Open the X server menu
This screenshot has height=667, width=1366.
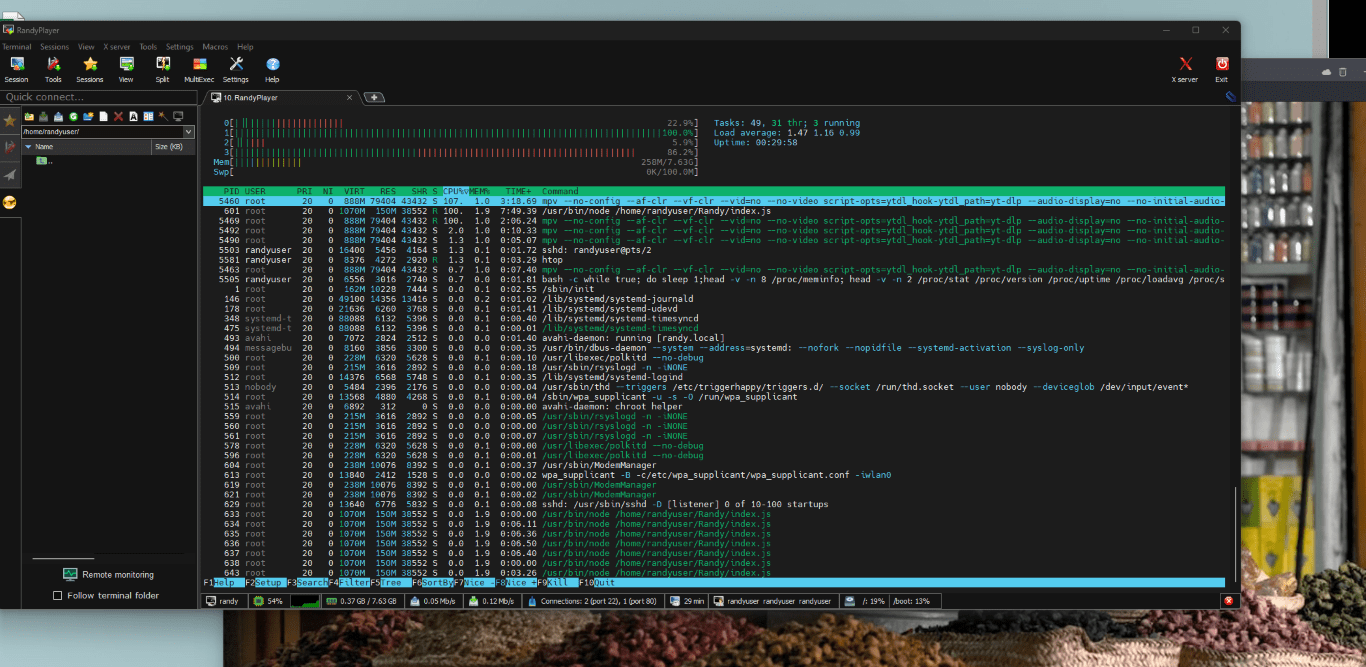tap(117, 47)
